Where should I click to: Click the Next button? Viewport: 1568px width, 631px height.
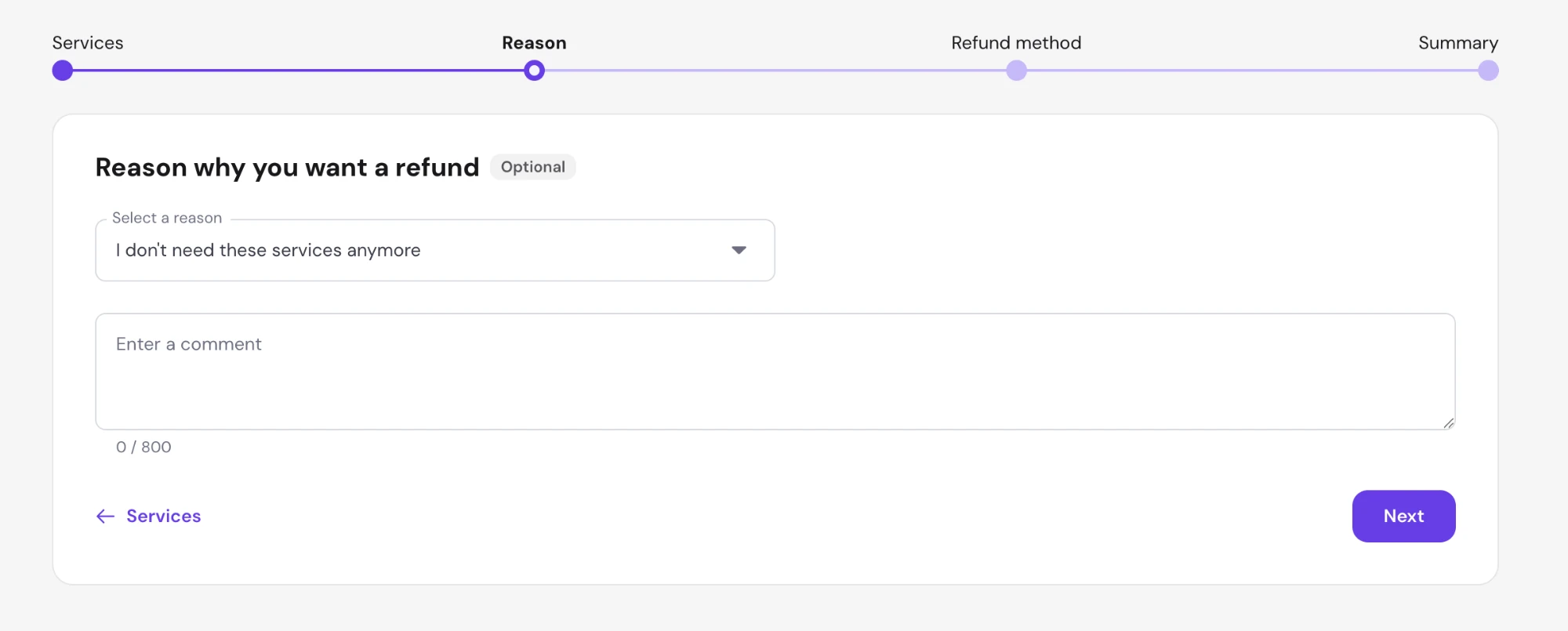point(1403,516)
